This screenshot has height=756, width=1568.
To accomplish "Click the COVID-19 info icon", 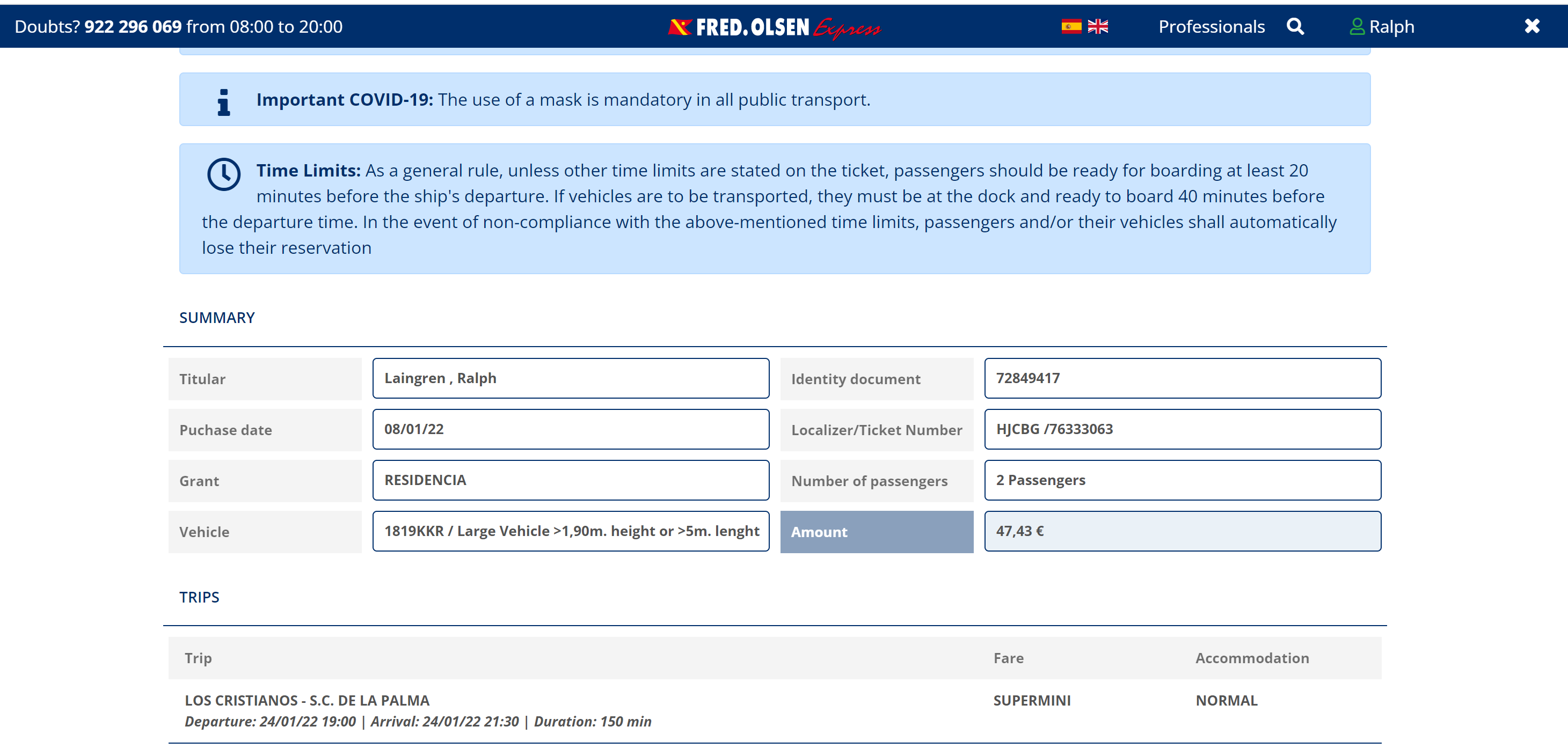I will 224,101.
